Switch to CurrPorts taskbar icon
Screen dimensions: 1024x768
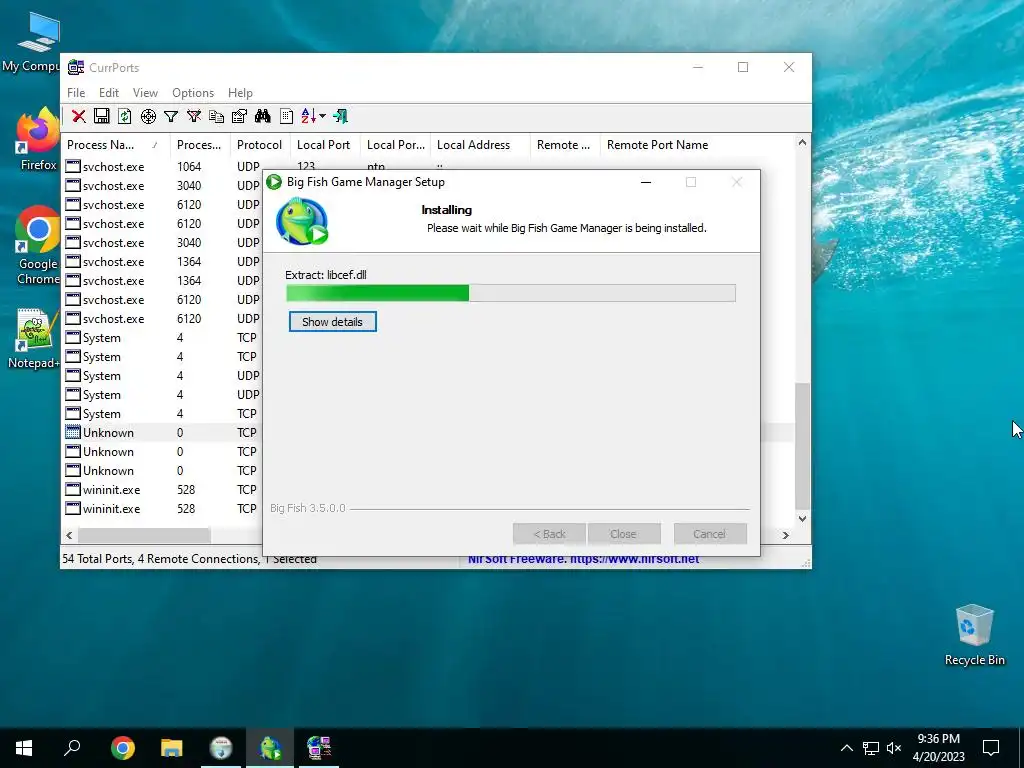(319, 747)
